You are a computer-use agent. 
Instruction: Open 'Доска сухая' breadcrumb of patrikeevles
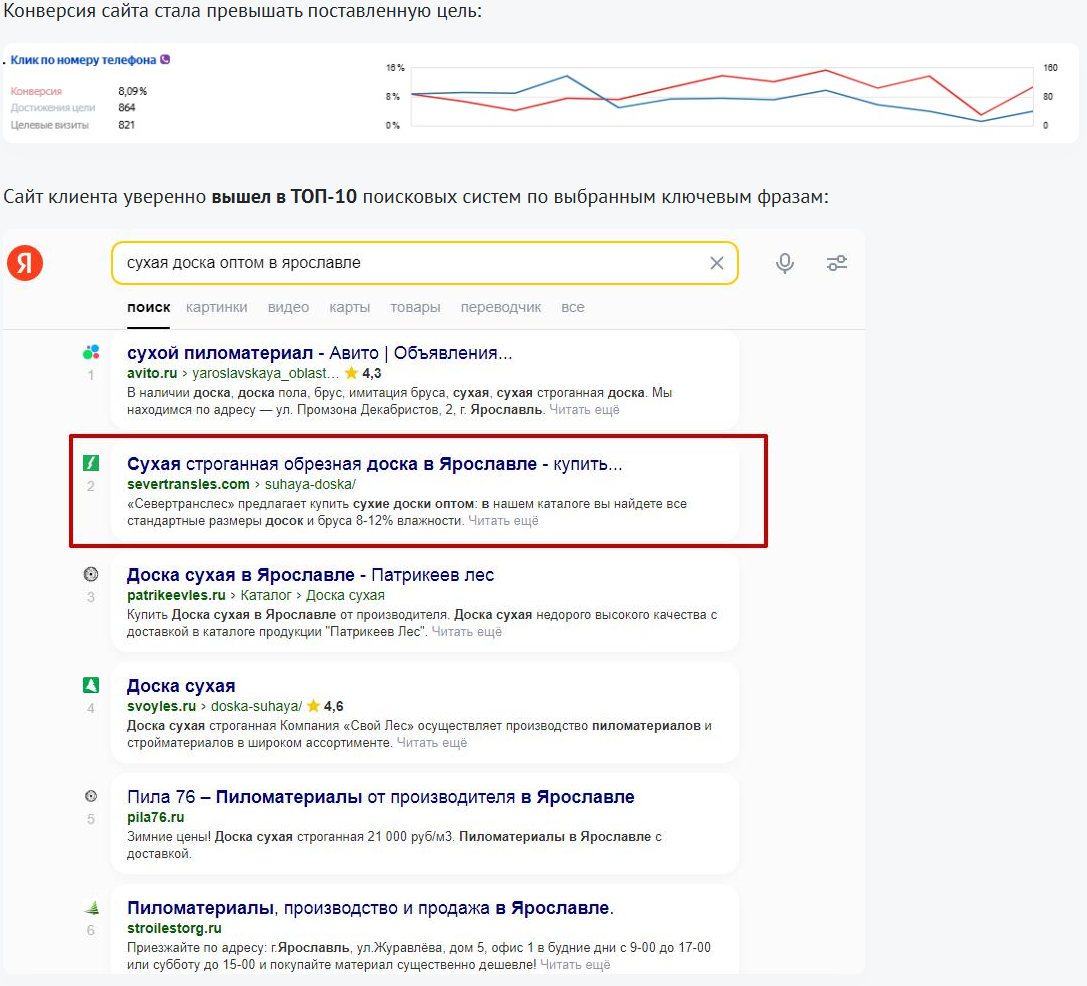(x=345, y=595)
